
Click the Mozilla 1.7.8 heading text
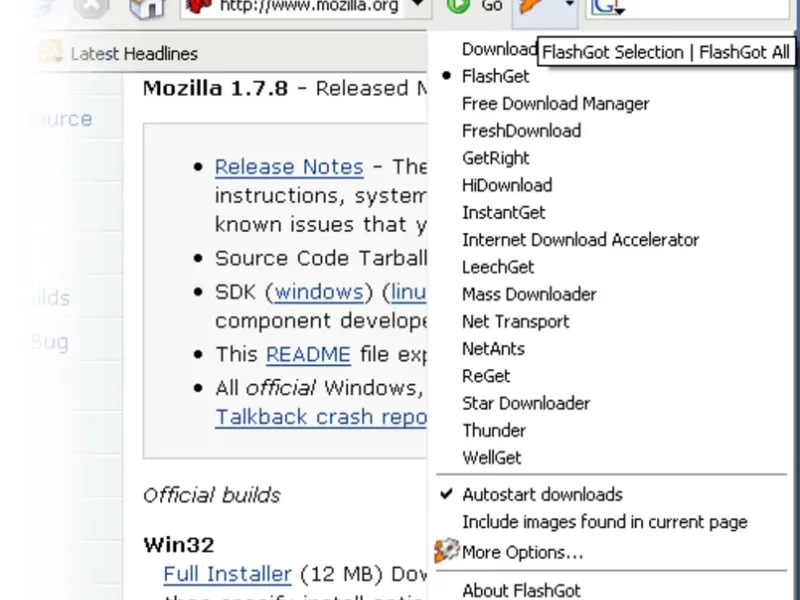[215, 88]
